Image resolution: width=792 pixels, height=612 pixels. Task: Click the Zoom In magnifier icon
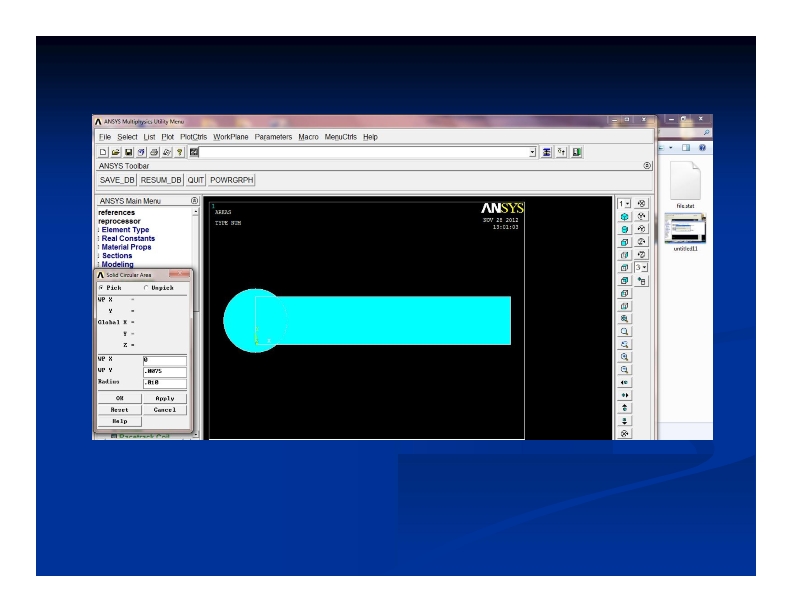click(625, 356)
